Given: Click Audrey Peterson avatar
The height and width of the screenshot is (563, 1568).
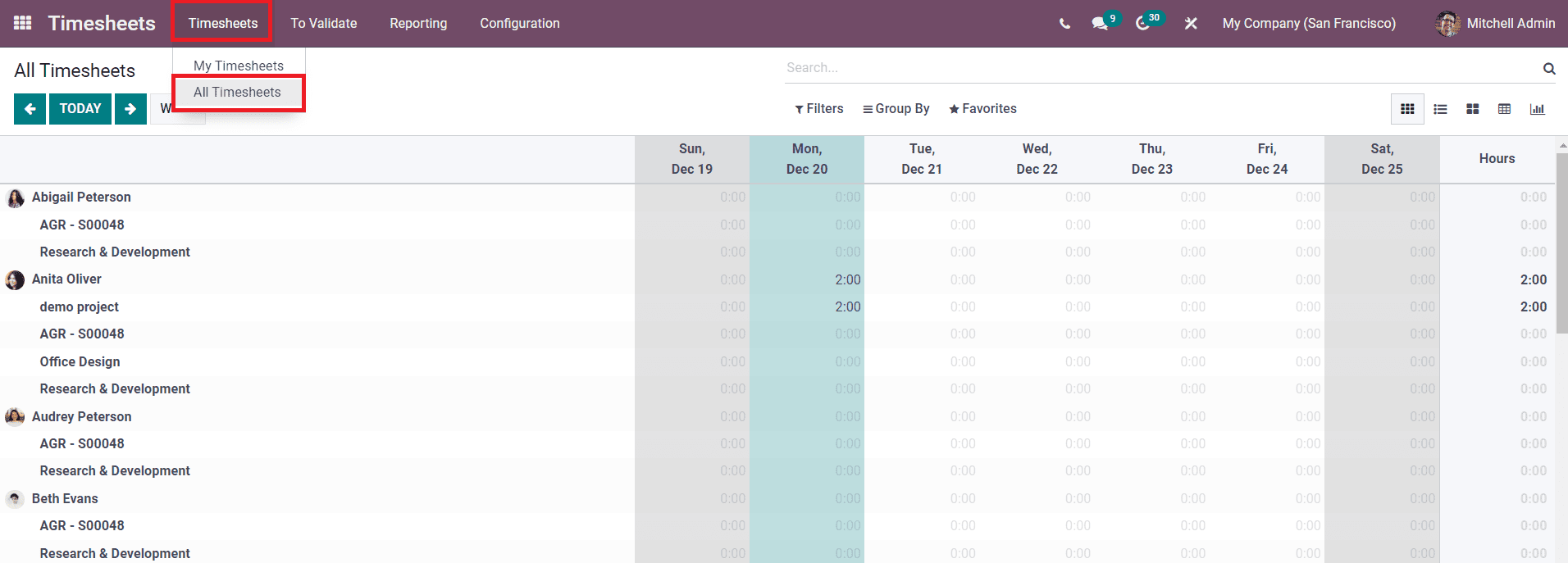Looking at the screenshot, I should point(16,417).
